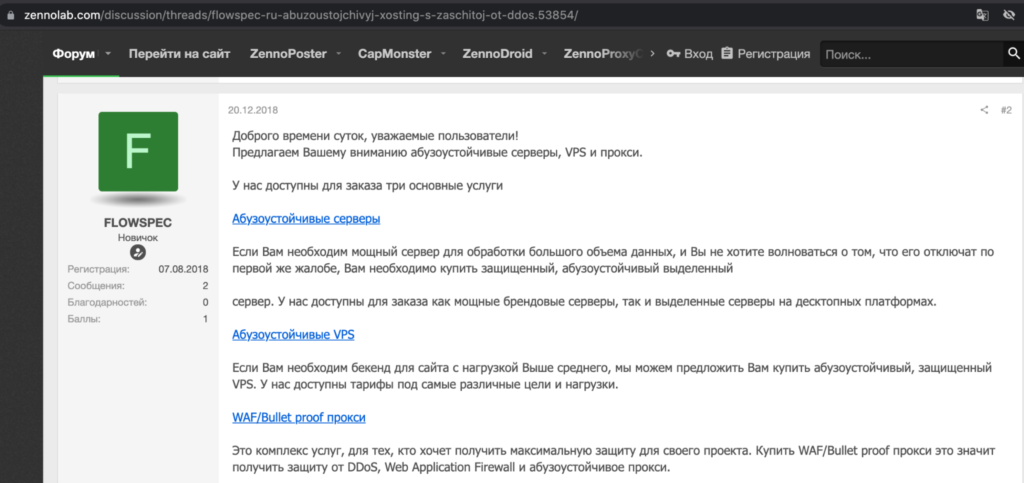Open the Абузоустойчивые VPS link
This screenshot has height=483, width=1024.
293,335
